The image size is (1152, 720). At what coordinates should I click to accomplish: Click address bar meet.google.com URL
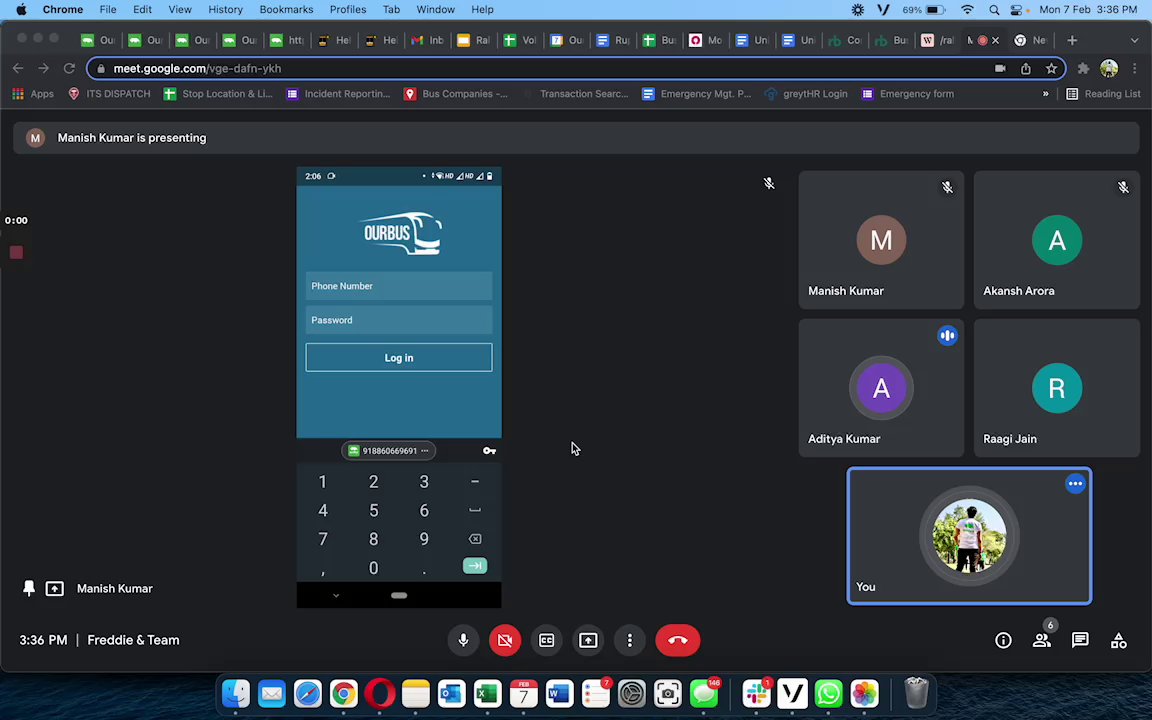[x=198, y=68]
